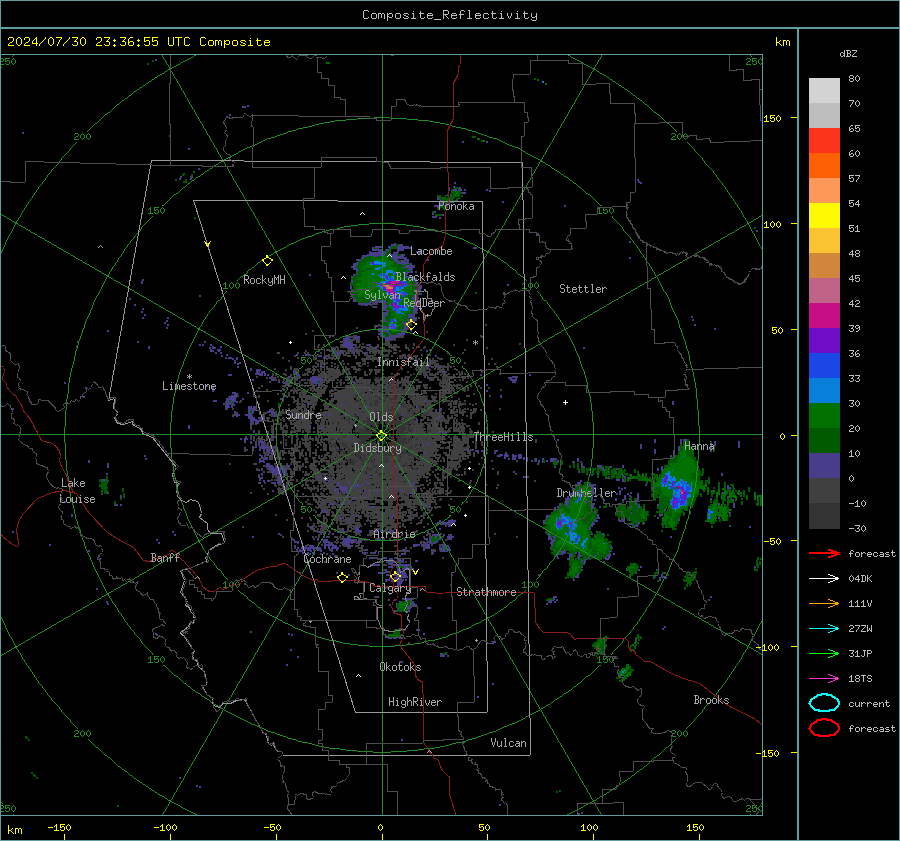The image size is (900, 841).
Task: Click the white asterisk east of Innisfail
Action: coord(475,343)
